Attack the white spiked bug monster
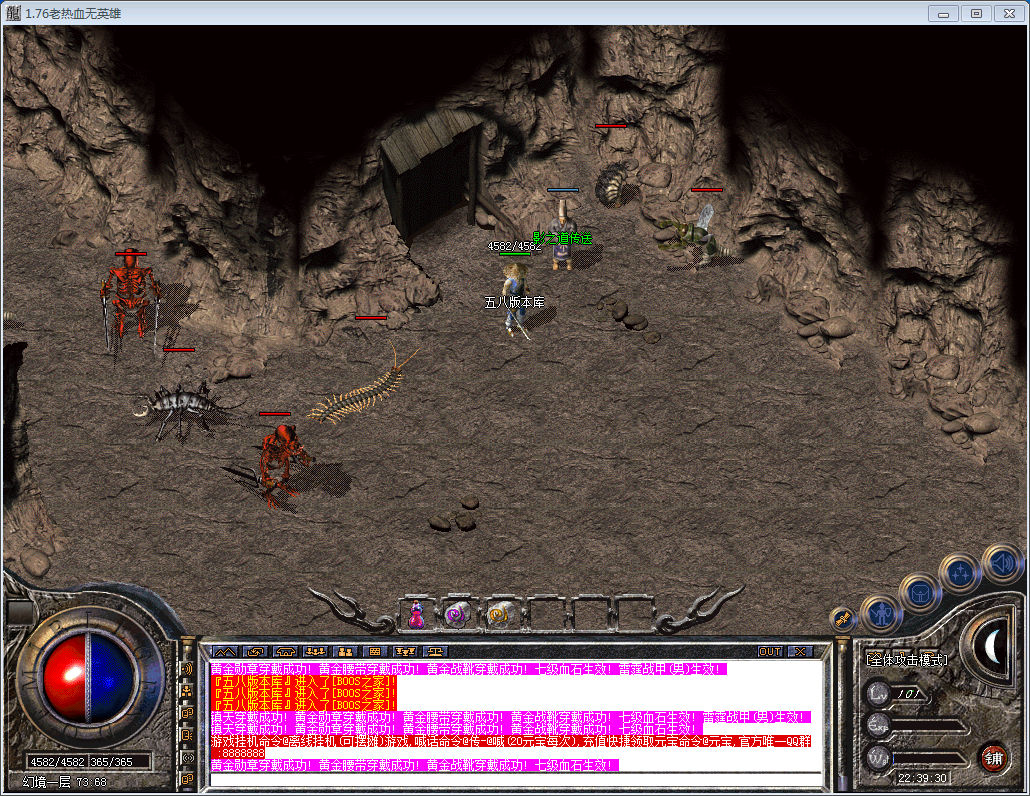Screen dimensions: 1030x796 [x=179, y=406]
